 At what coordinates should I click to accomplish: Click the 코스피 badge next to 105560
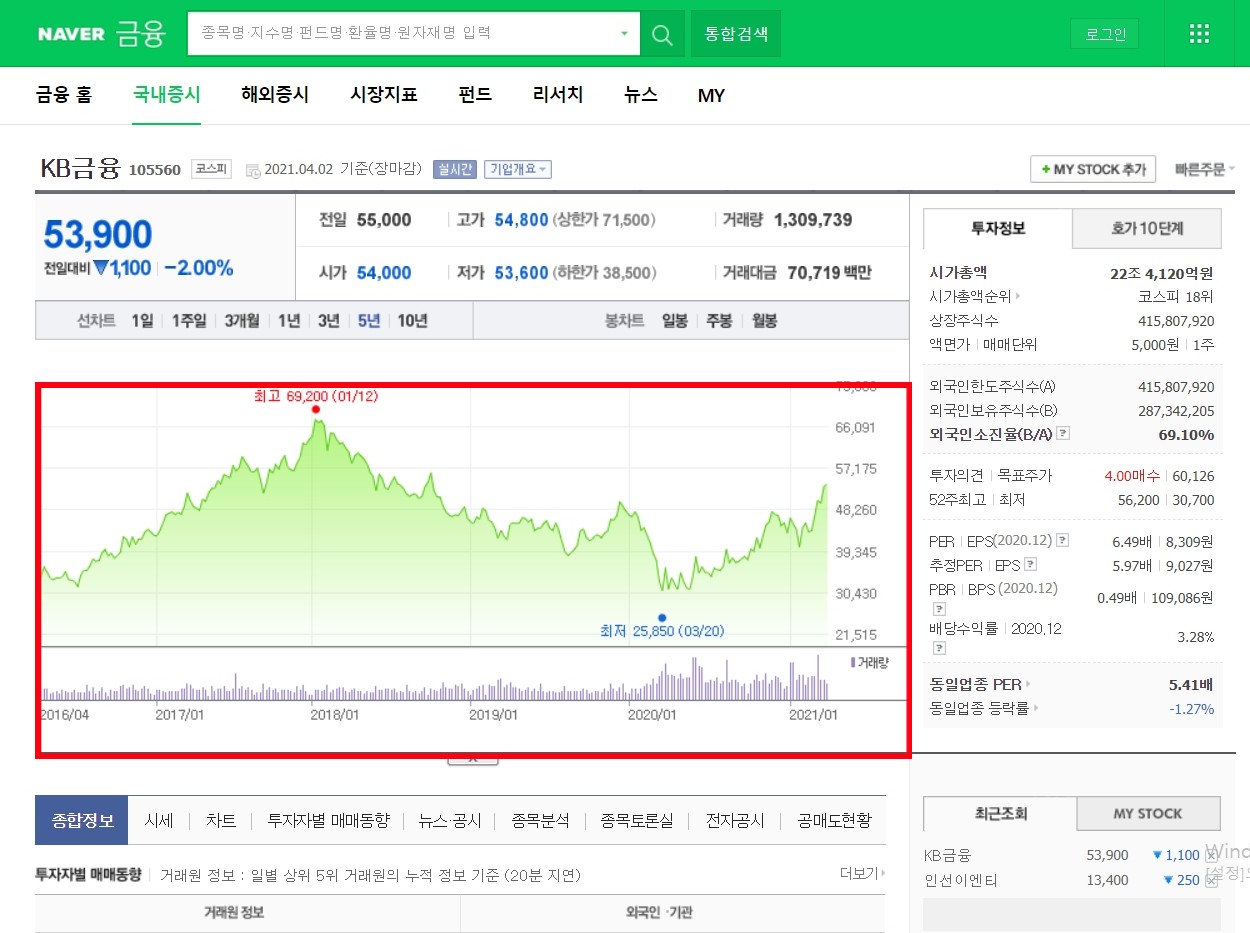point(211,169)
